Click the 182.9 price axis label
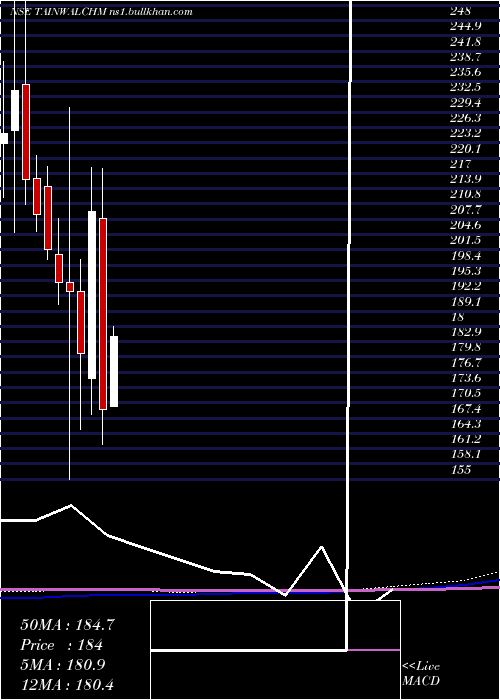 (465, 332)
